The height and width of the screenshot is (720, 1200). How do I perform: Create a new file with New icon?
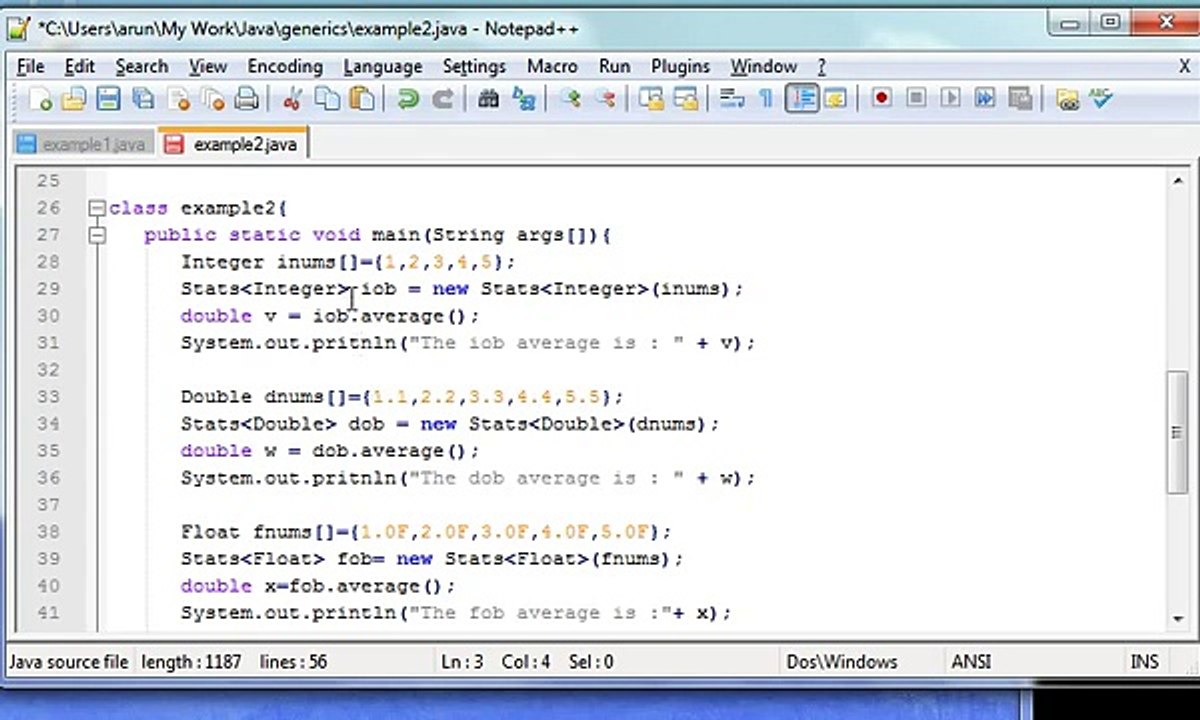click(40, 99)
